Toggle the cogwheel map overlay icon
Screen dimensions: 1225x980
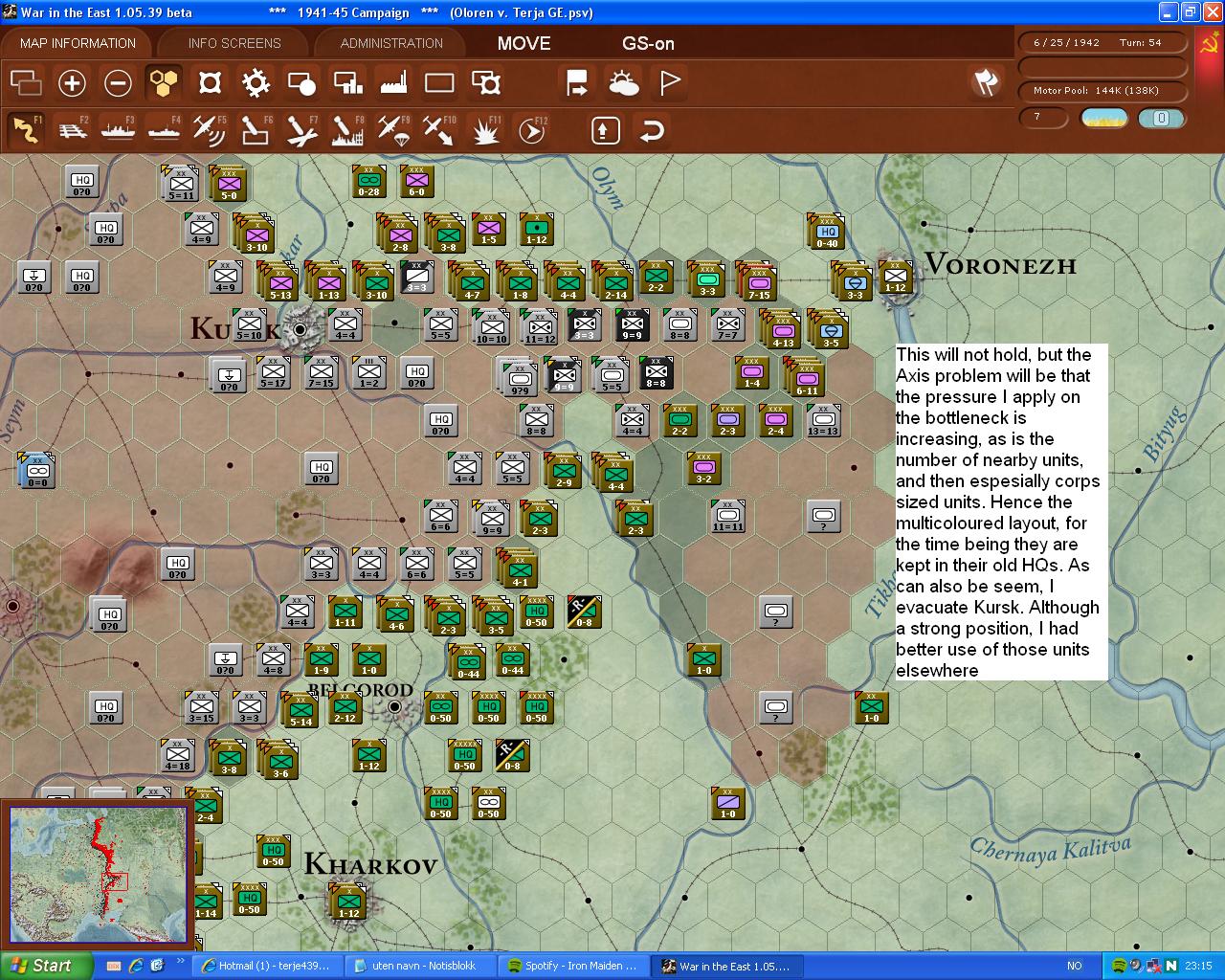point(256,83)
